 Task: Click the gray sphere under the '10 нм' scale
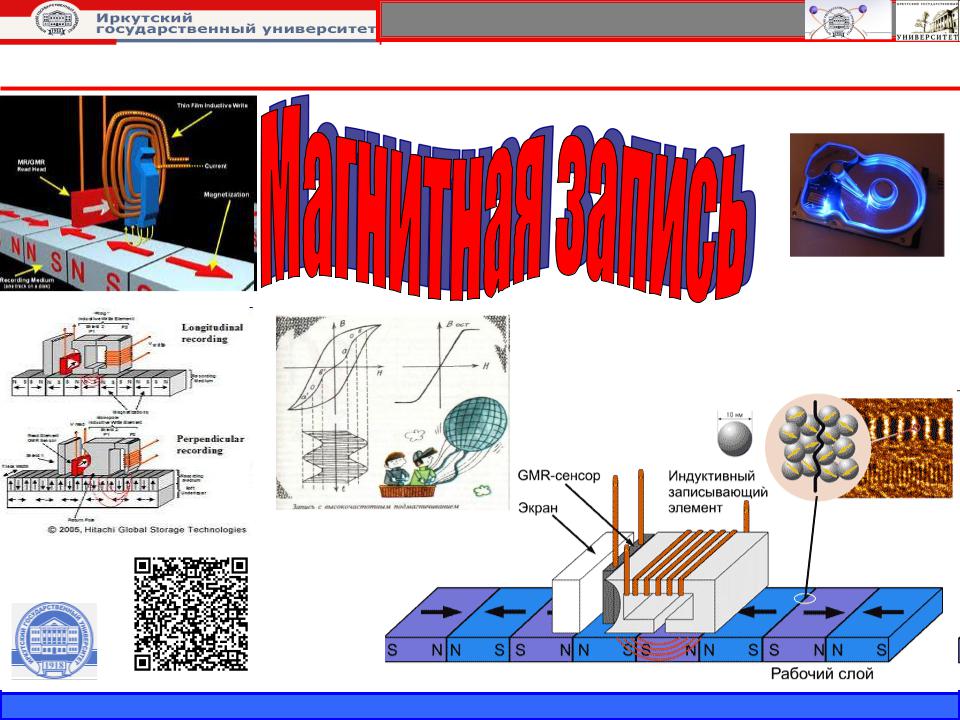click(x=735, y=439)
